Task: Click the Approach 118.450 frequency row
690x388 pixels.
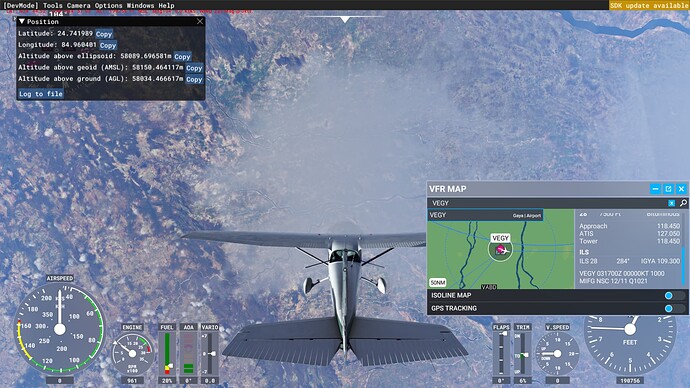Action: pyautogui.click(x=629, y=226)
